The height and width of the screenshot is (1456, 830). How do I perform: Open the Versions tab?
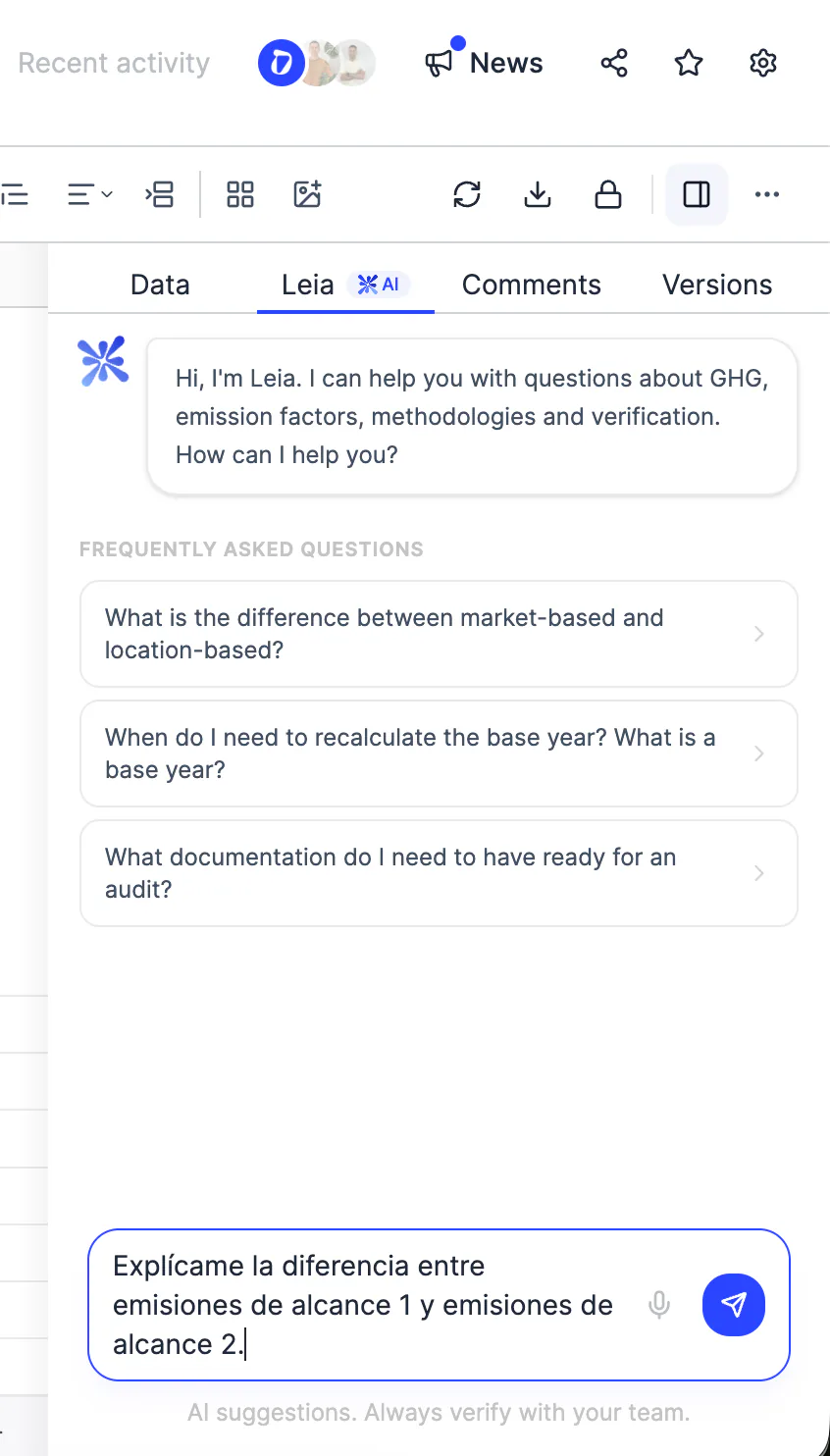[x=717, y=285]
